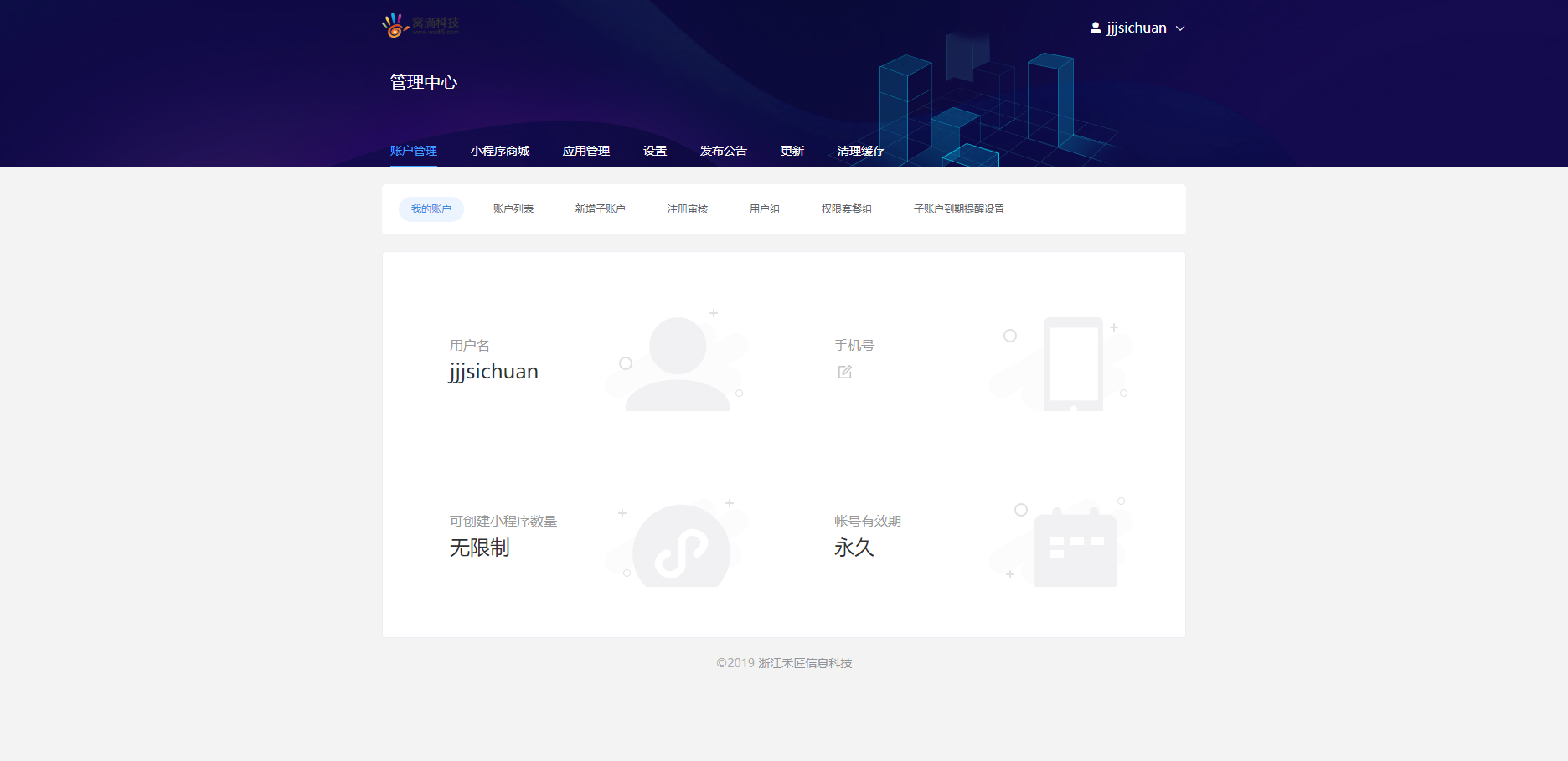
Task: Go to the 应用管理 tab
Action: (586, 151)
